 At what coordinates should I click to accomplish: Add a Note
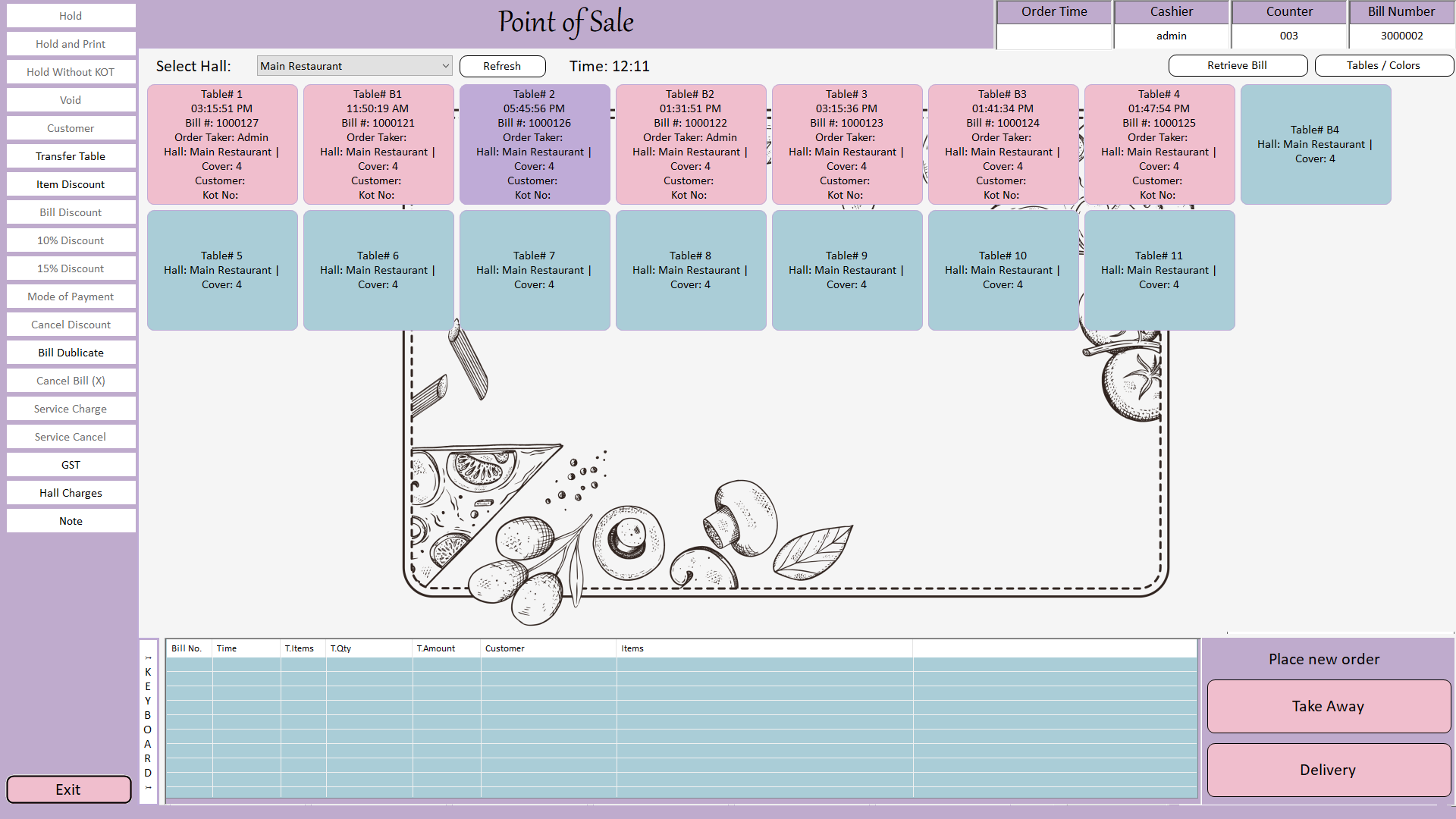click(71, 521)
